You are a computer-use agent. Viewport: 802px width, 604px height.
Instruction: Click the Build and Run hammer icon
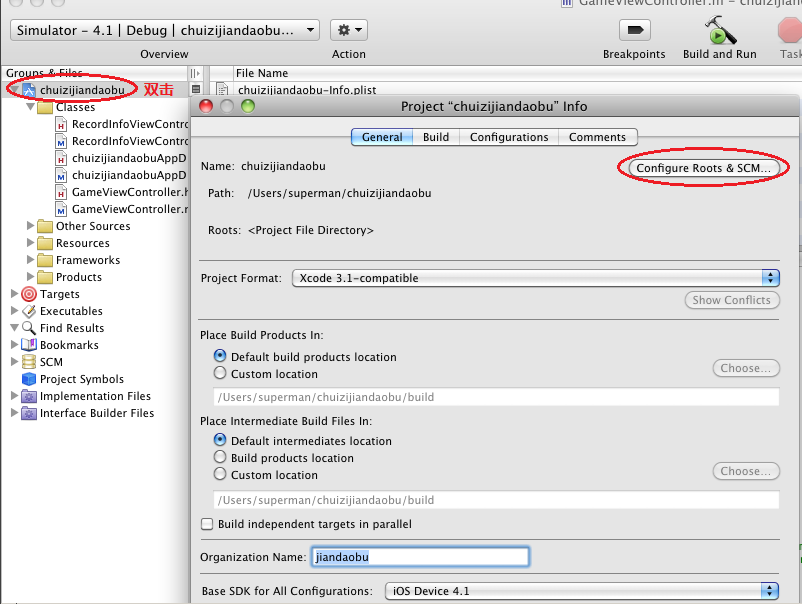tap(720, 30)
